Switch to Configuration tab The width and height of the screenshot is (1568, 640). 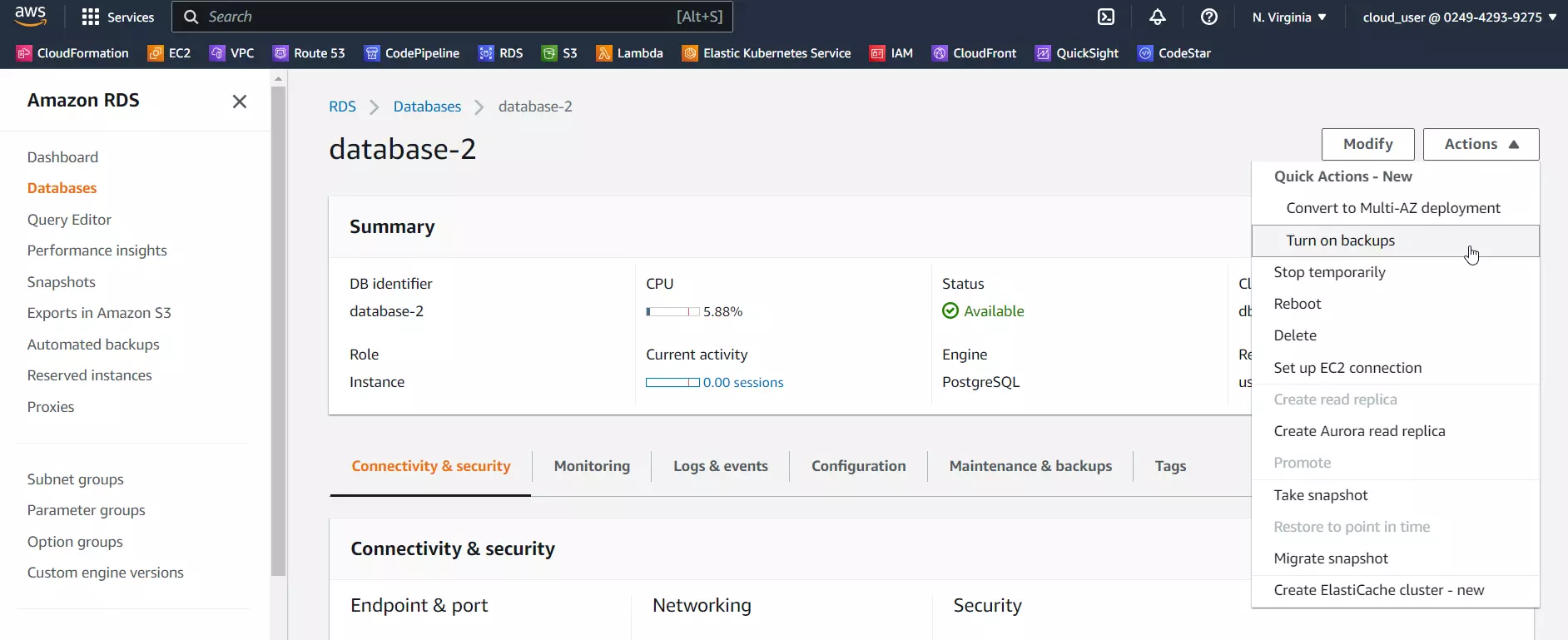tap(858, 466)
